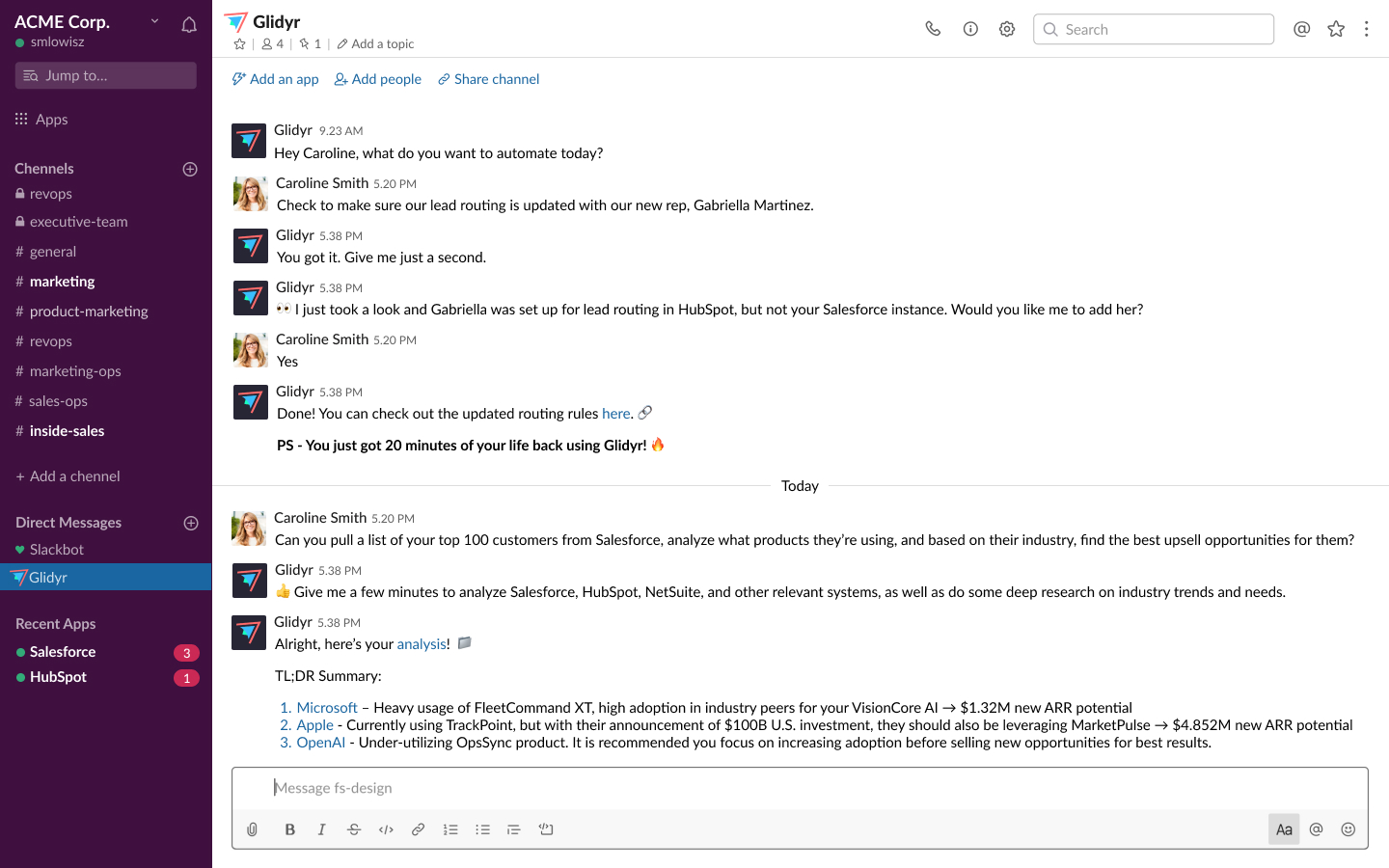Open the Salesforce recent app
The image size is (1389, 868).
click(56, 652)
